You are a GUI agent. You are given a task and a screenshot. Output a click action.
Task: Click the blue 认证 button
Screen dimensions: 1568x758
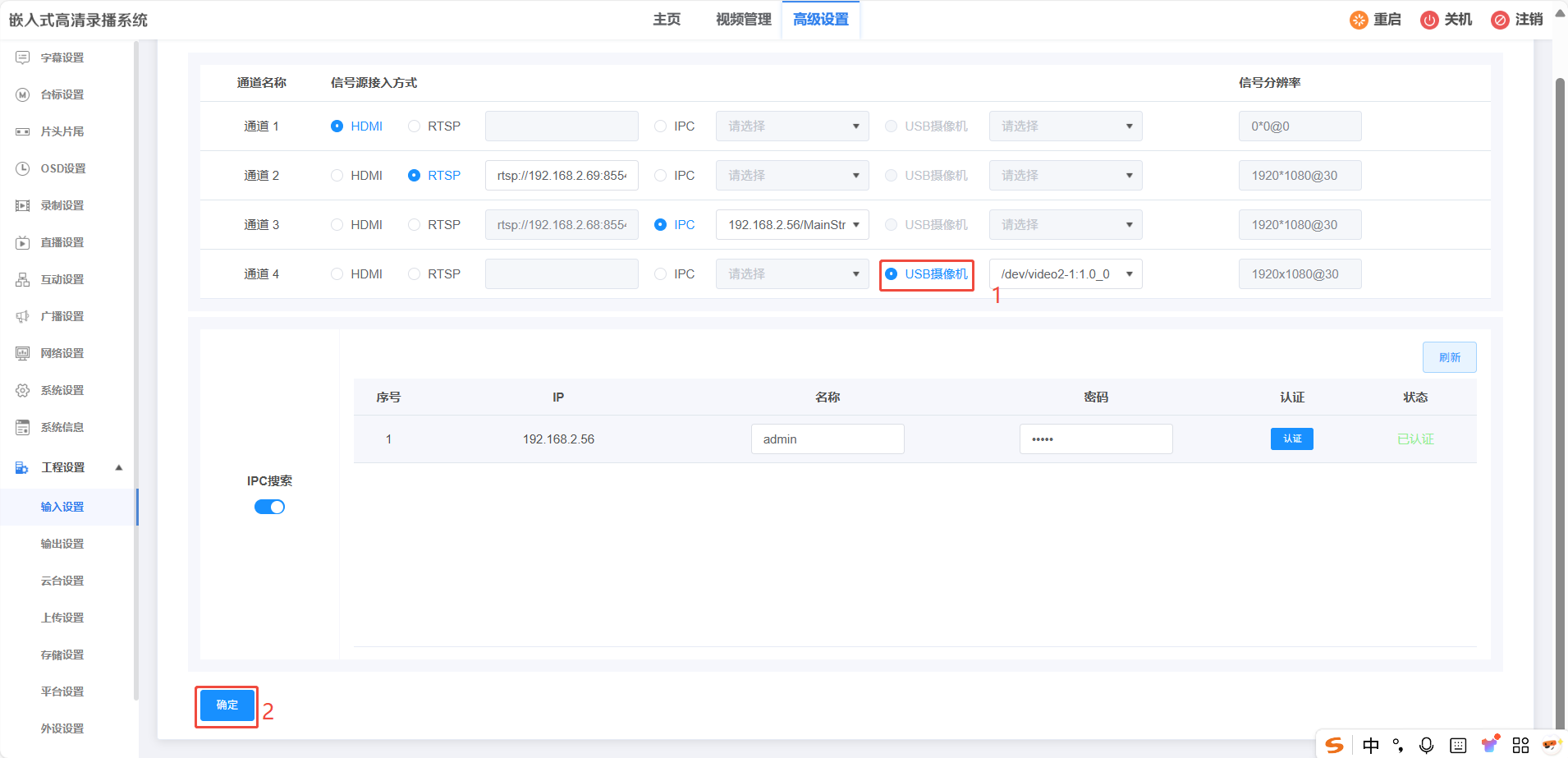(x=1292, y=439)
